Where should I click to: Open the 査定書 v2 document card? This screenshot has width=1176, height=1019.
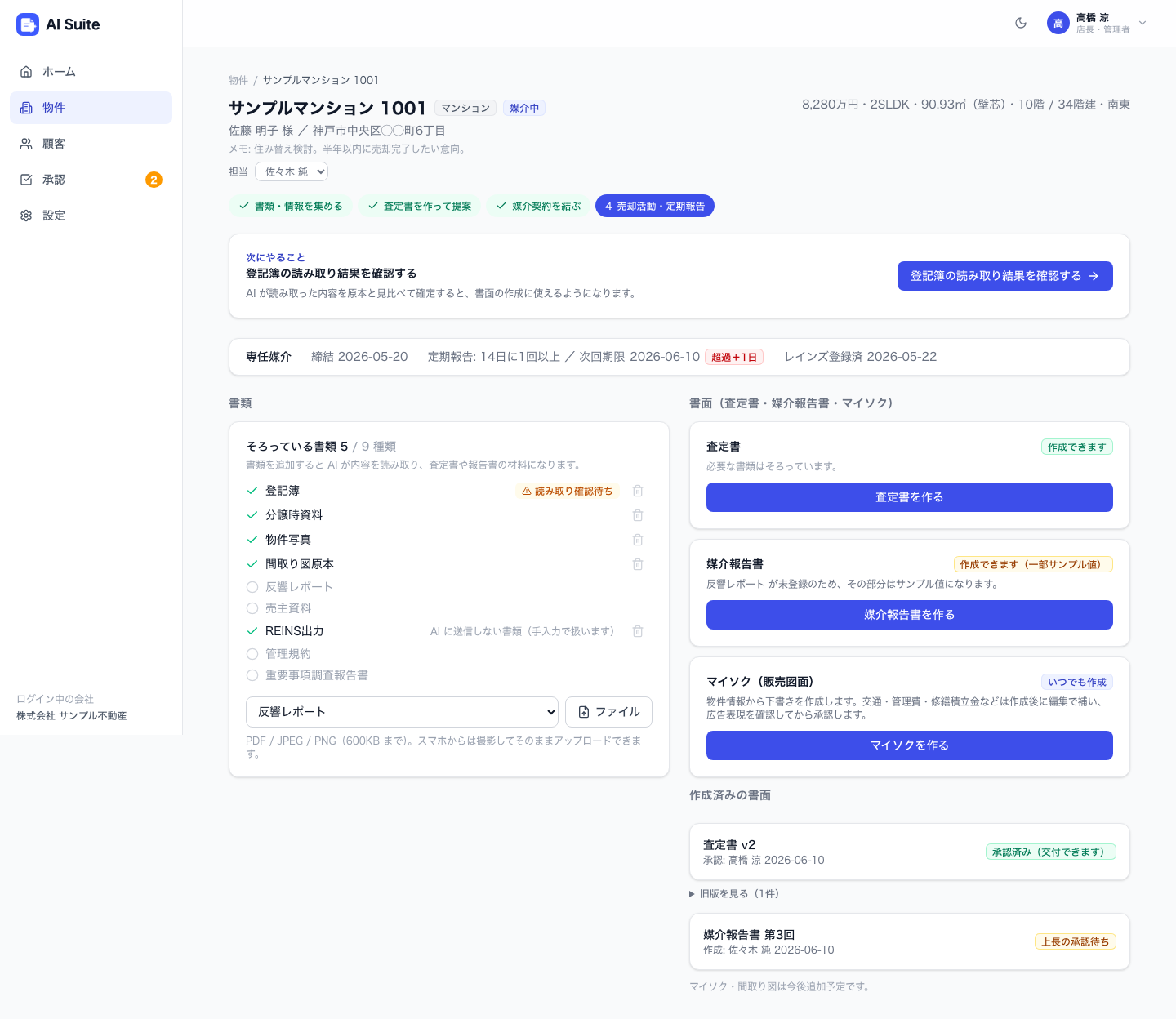909,852
